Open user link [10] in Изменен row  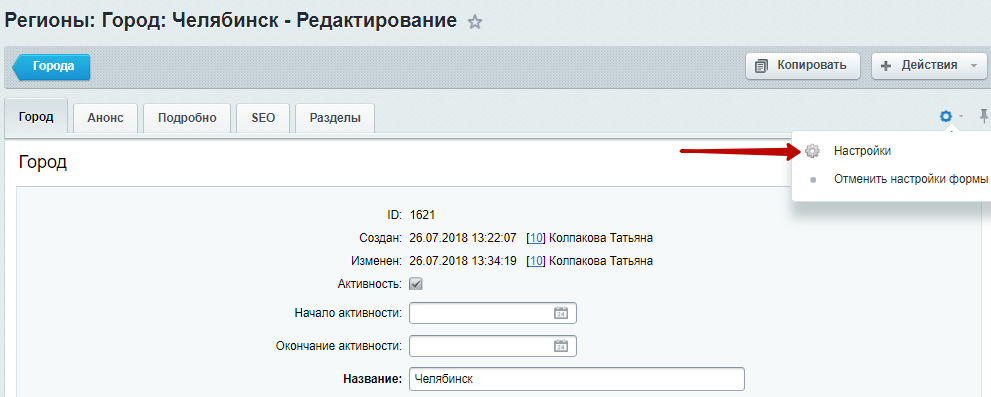click(x=536, y=261)
